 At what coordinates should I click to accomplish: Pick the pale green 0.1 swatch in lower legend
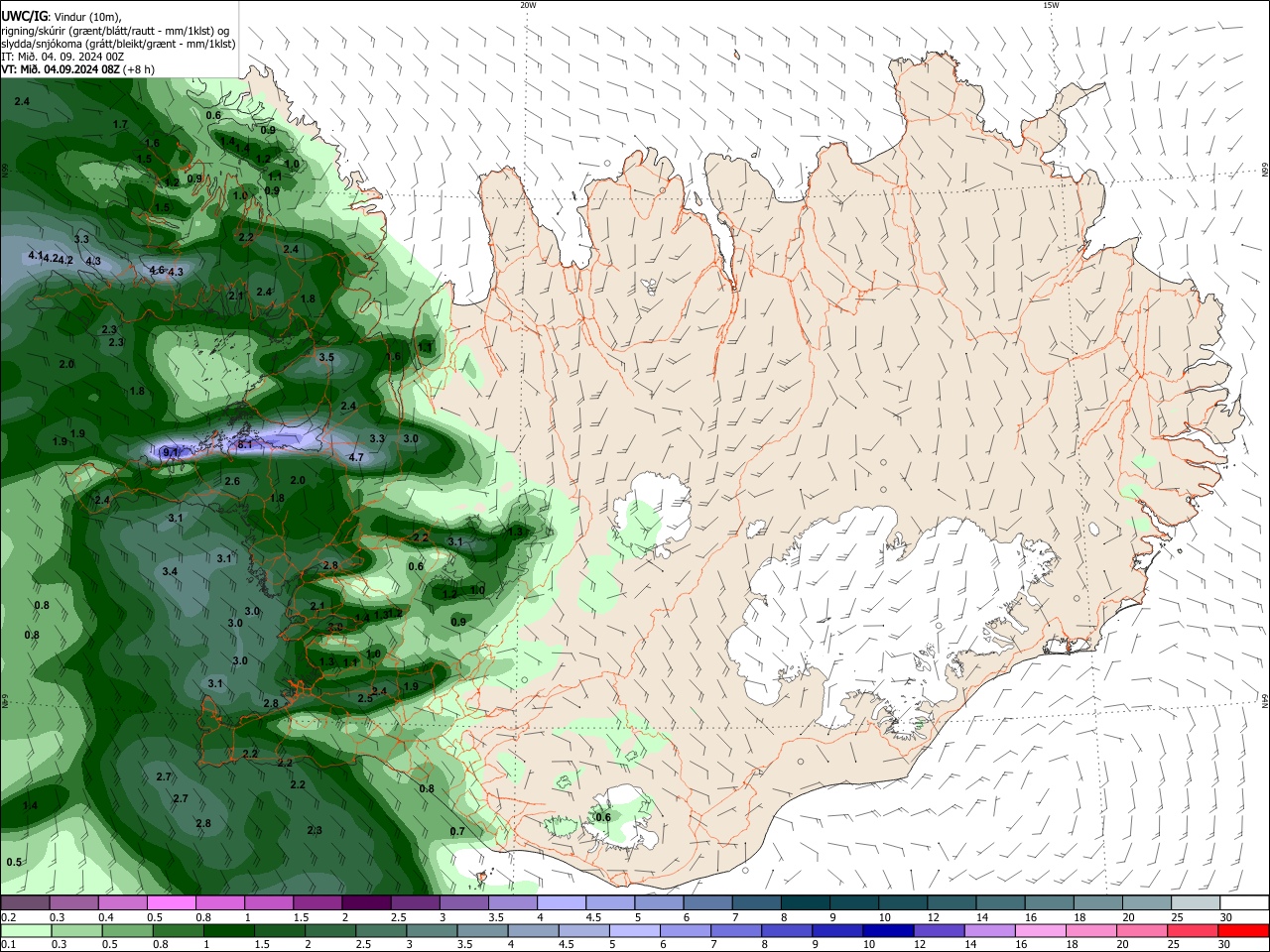pos(25,930)
